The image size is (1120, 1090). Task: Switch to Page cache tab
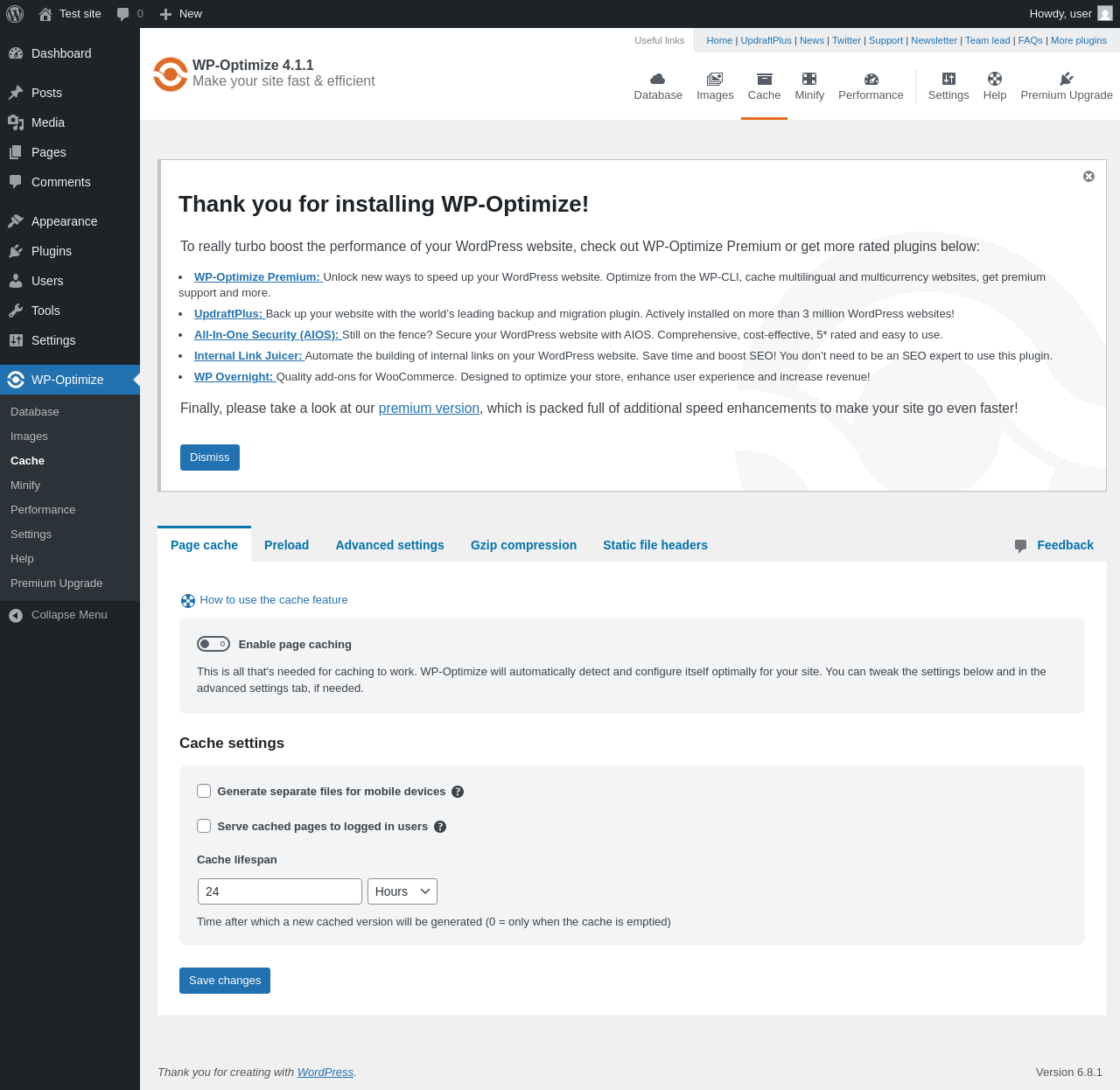204,545
